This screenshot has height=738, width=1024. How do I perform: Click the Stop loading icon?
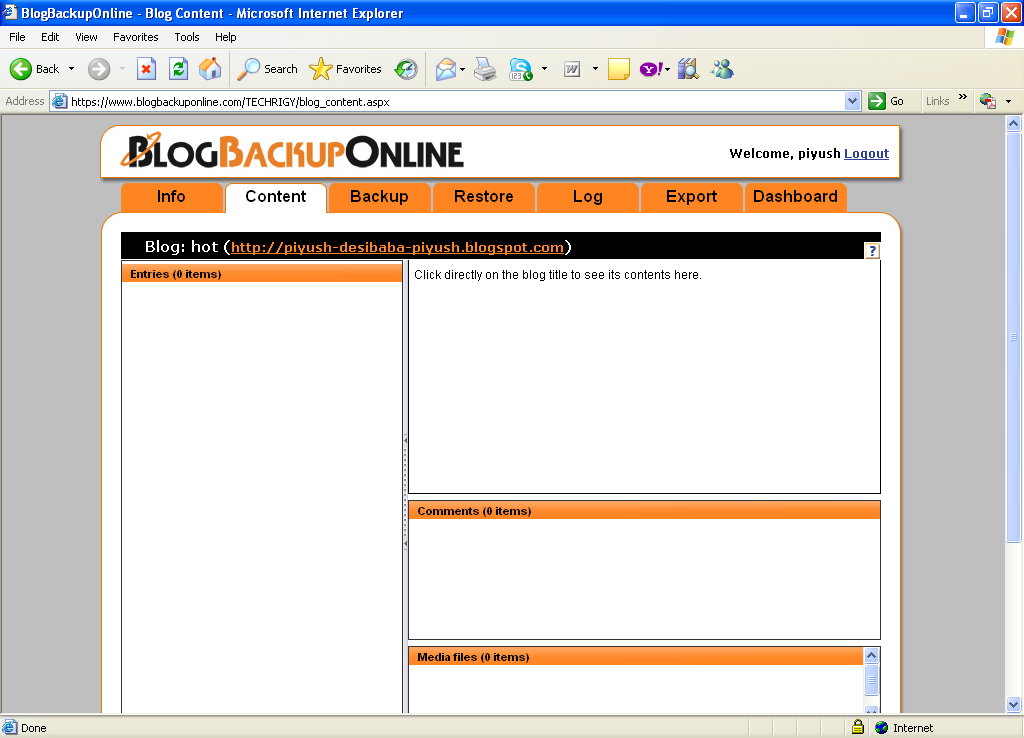146,69
